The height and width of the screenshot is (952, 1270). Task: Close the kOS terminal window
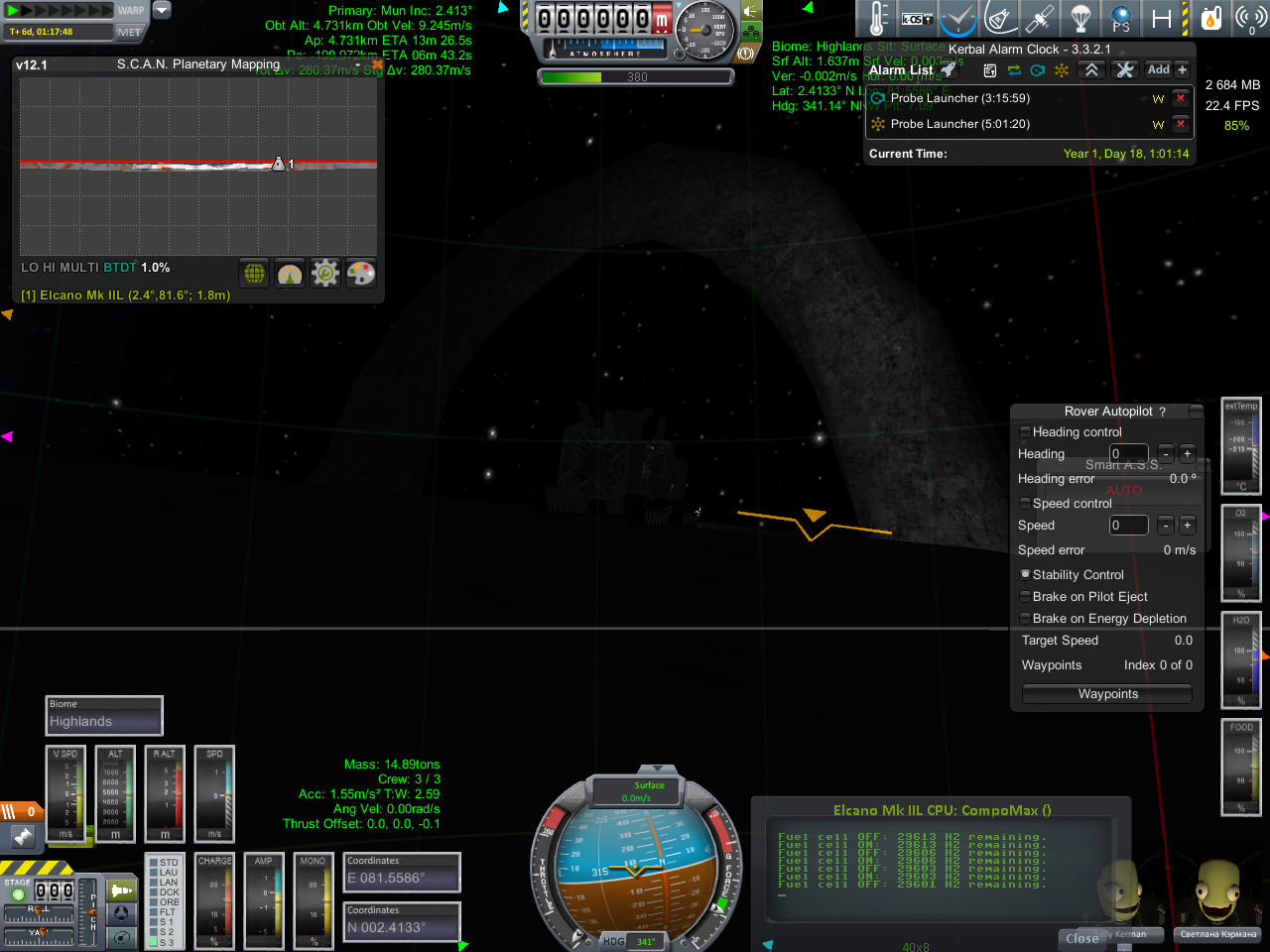(x=1081, y=938)
